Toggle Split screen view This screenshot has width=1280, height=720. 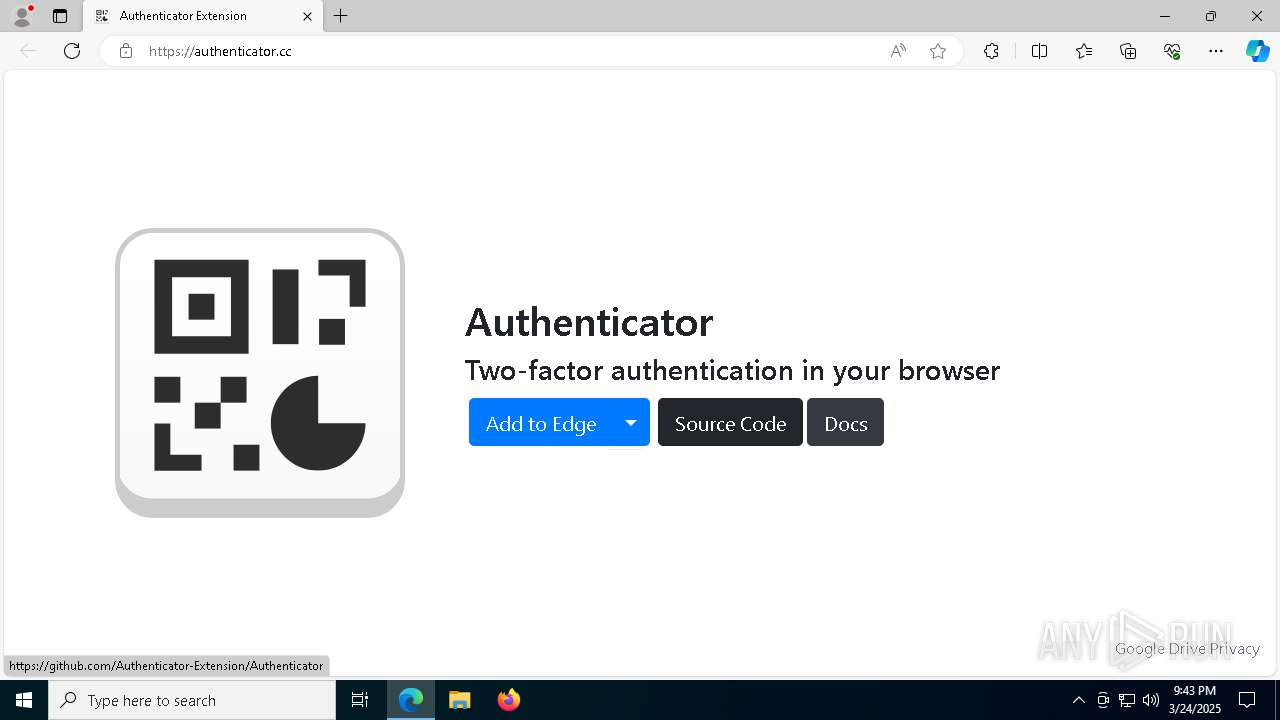1039,51
